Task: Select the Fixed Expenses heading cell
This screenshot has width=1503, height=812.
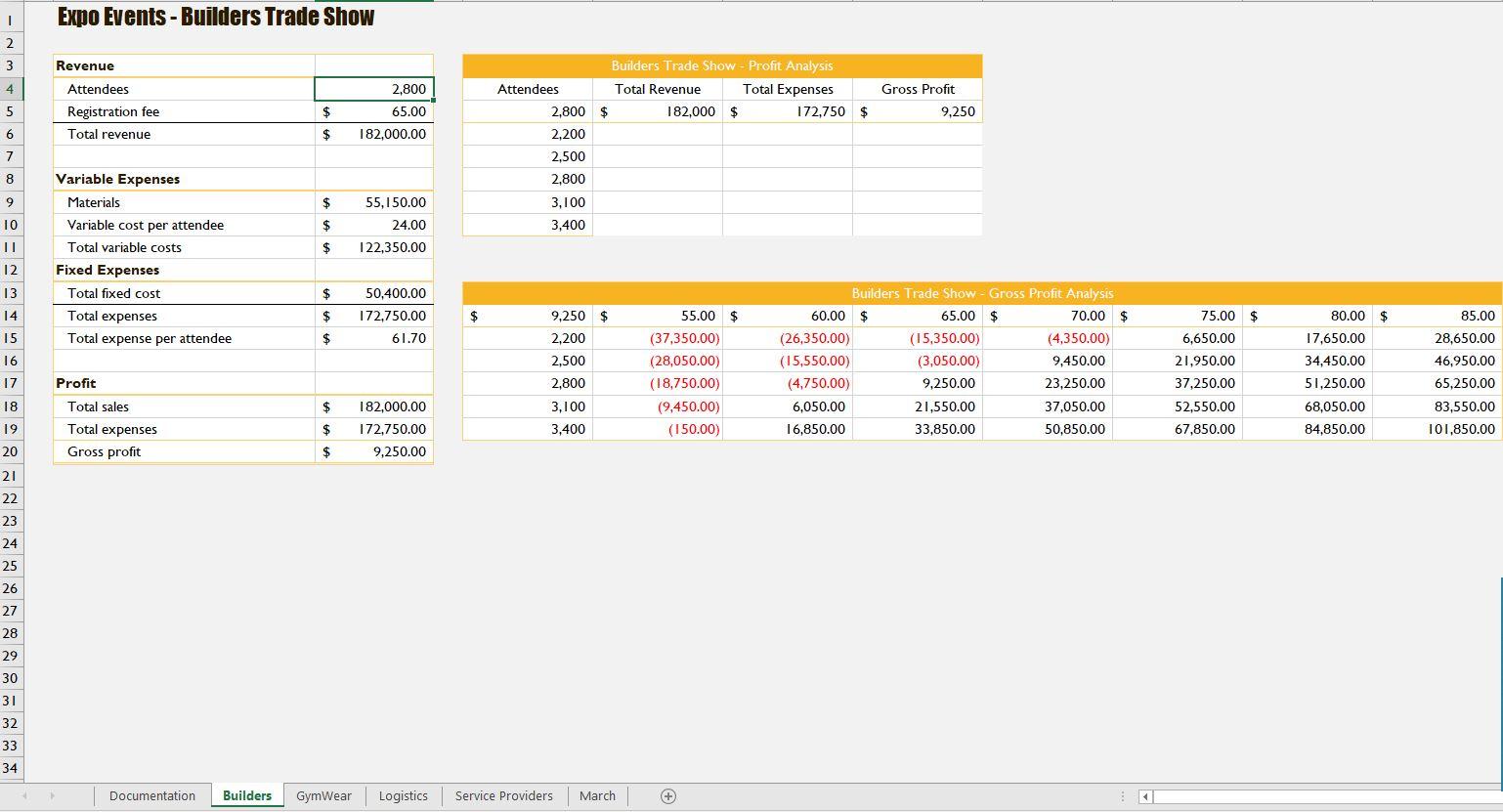Action: (184, 270)
